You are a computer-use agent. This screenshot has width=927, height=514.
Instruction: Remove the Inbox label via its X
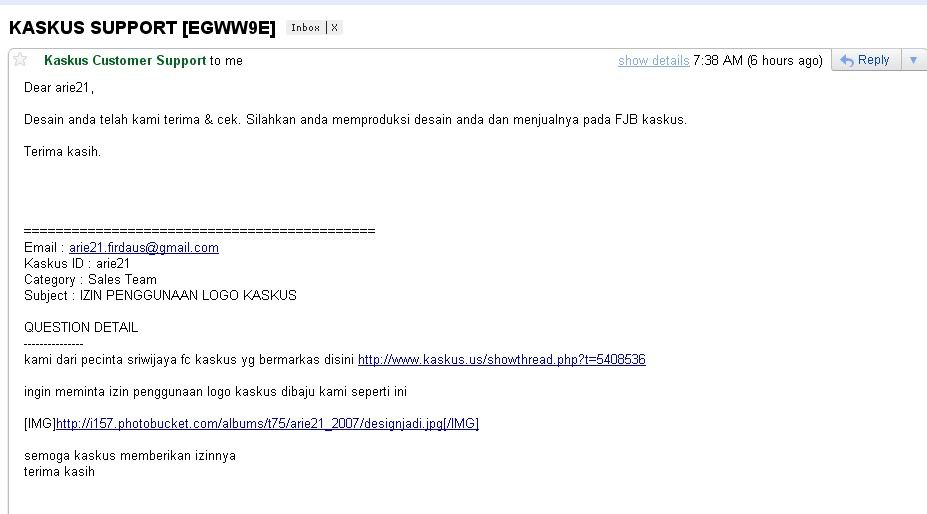pos(334,28)
